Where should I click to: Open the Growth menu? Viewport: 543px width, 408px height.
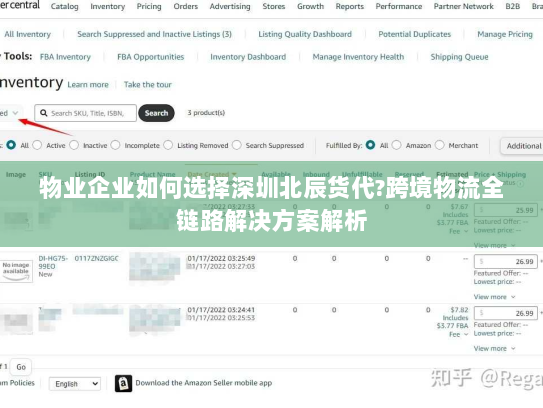point(310,6)
